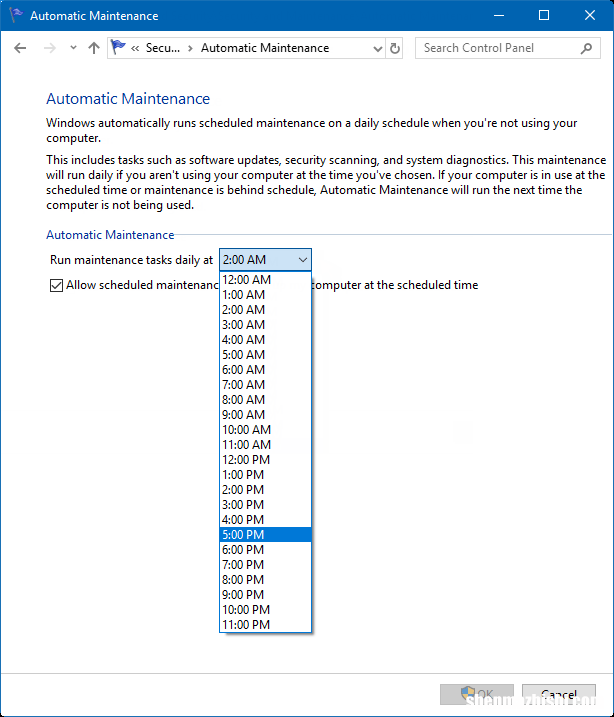Set time to 10:00 AM
The height and width of the screenshot is (717, 614).
(x=265, y=430)
